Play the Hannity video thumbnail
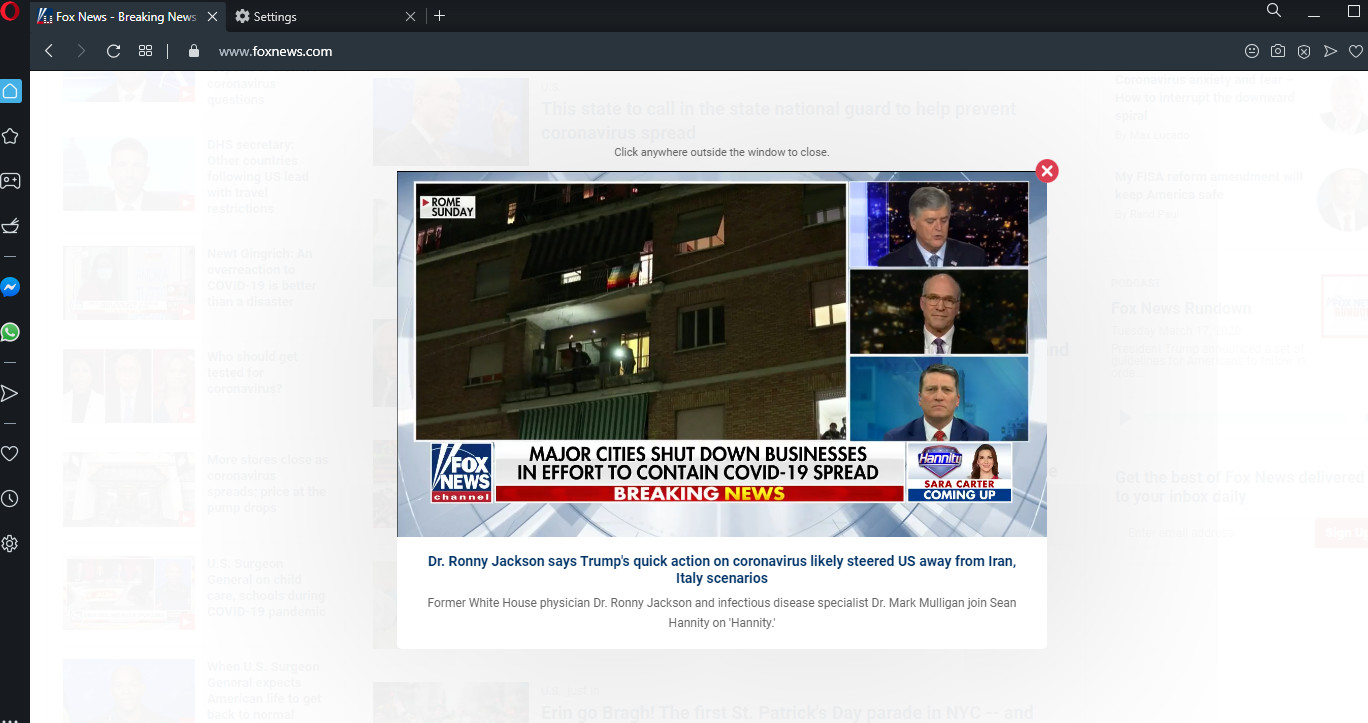 (722, 354)
